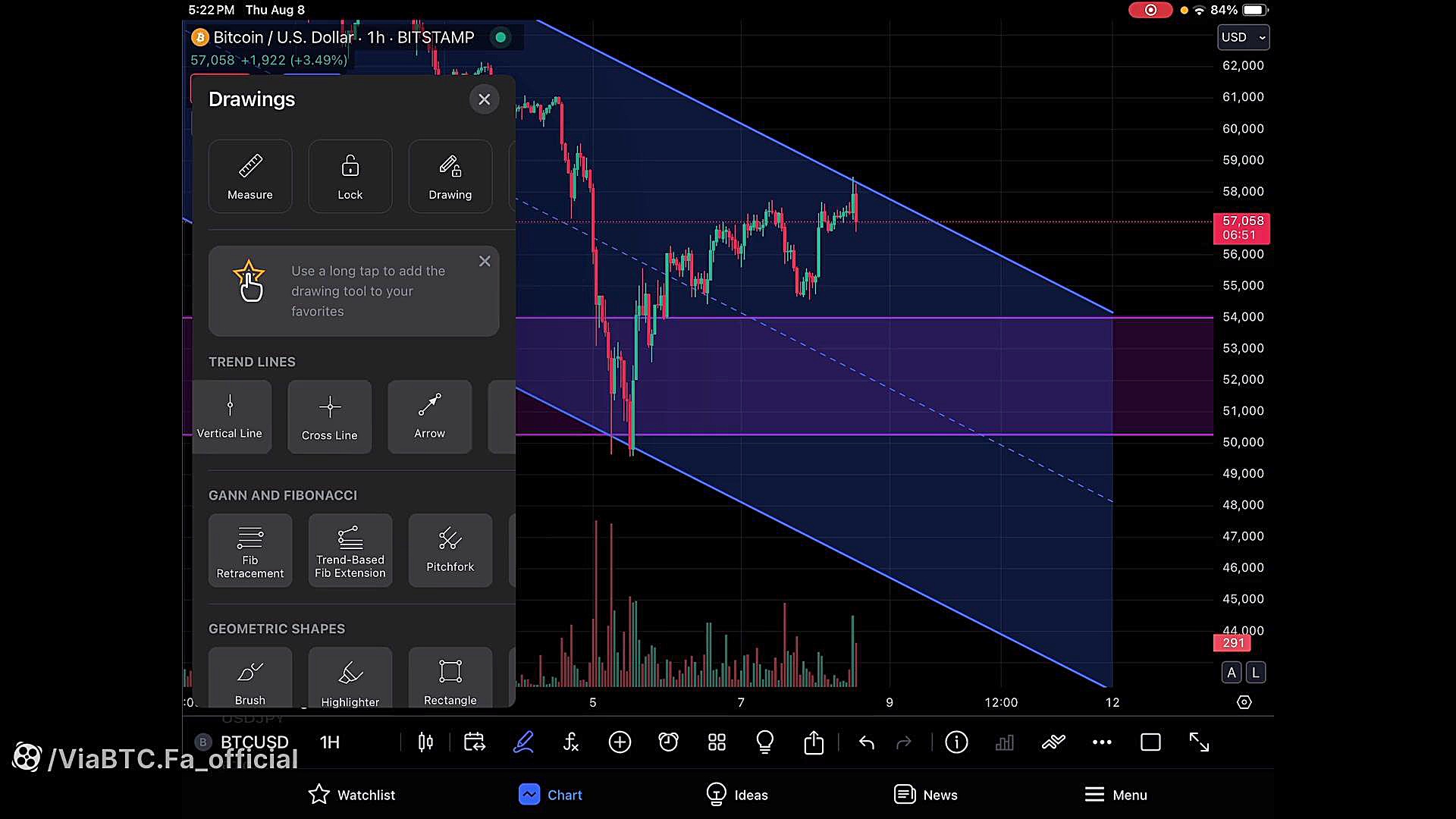Tap the screen recording indicator in status bar
This screenshot has height=819, width=1456.
[x=1150, y=10]
